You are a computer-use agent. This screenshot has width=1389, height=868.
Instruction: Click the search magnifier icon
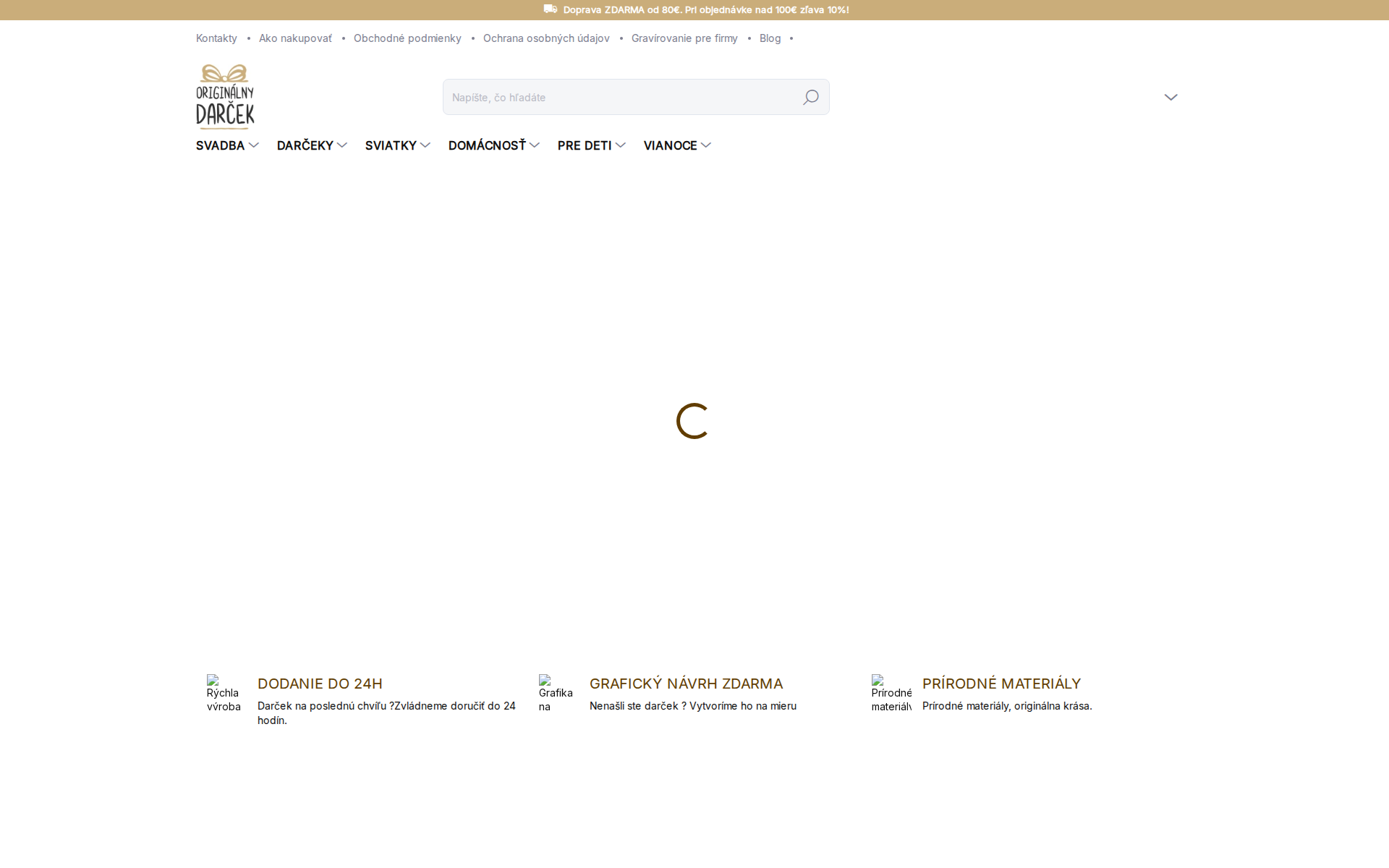tap(810, 96)
